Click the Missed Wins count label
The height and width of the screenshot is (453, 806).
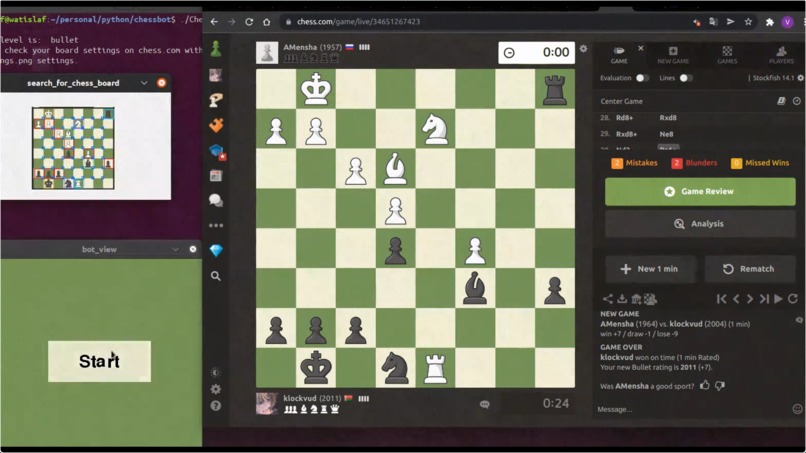pyautogui.click(x=760, y=163)
